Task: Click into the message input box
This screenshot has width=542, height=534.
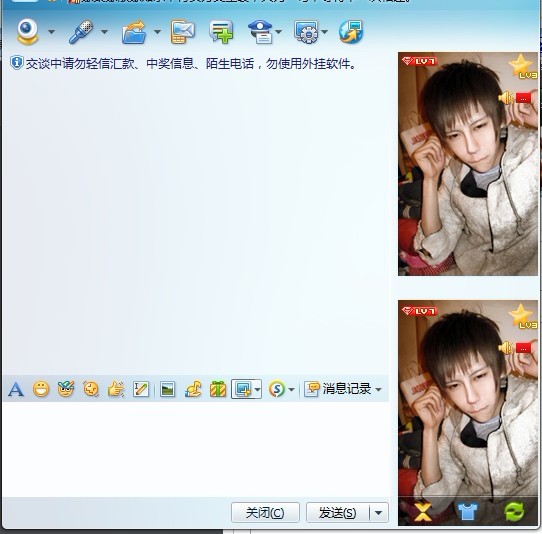Action: tap(196, 449)
